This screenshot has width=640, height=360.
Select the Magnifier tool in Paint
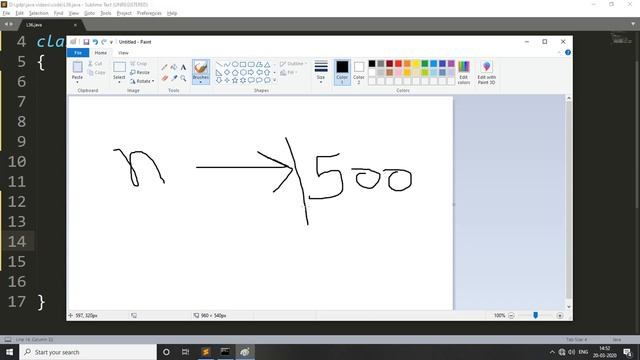click(x=183, y=78)
